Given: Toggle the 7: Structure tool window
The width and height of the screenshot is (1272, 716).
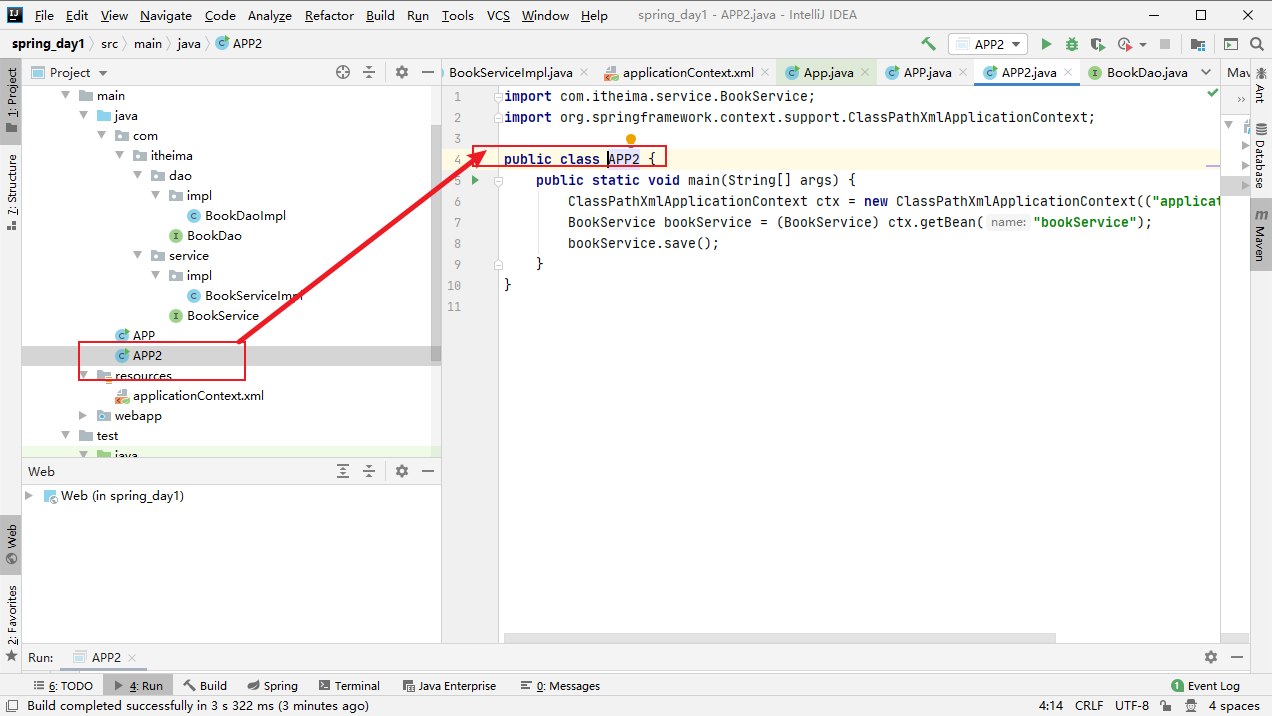Looking at the screenshot, I should (12, 192).
